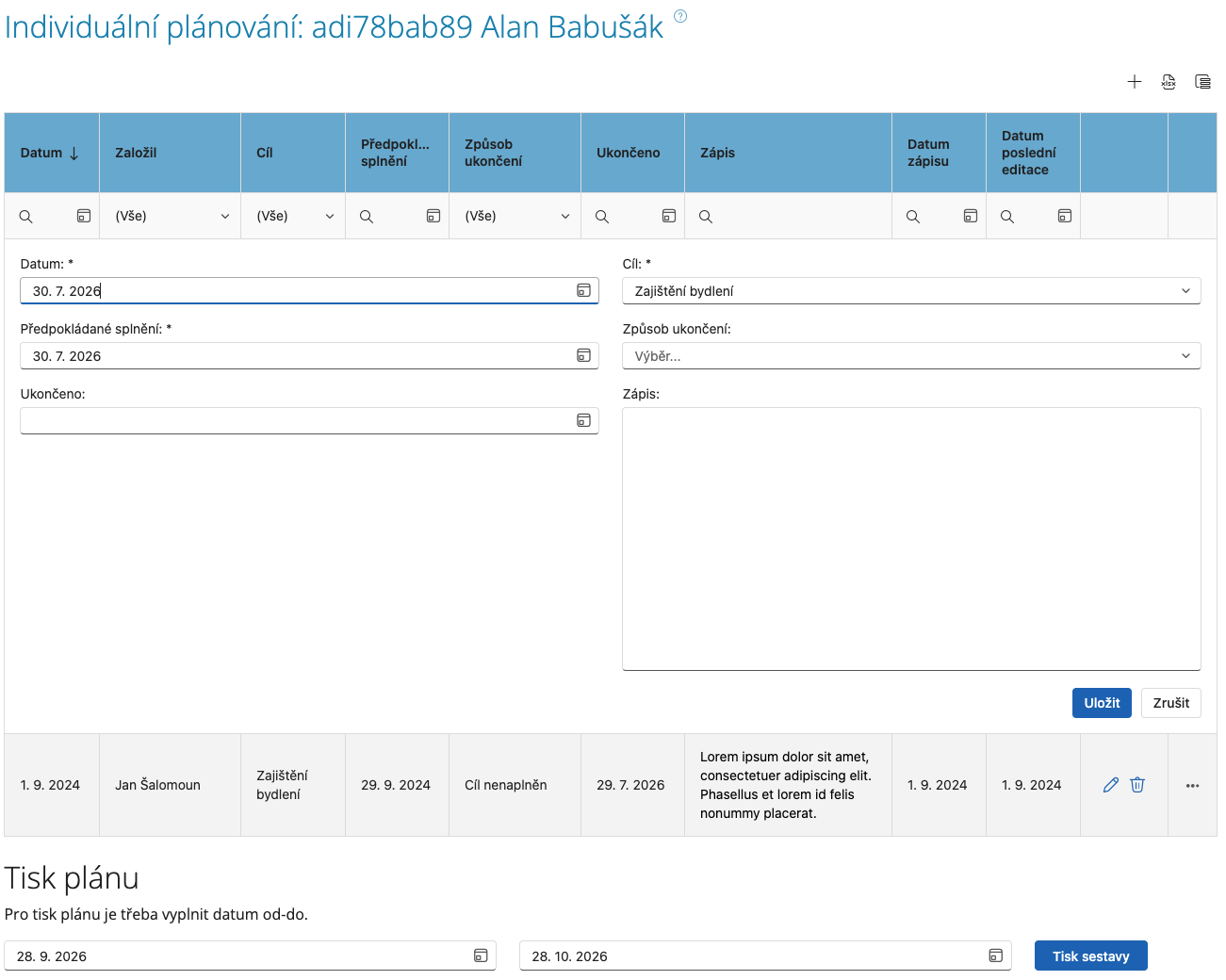
Task: Delete the Jan Šalomoun record
Action: (1137, 785)
